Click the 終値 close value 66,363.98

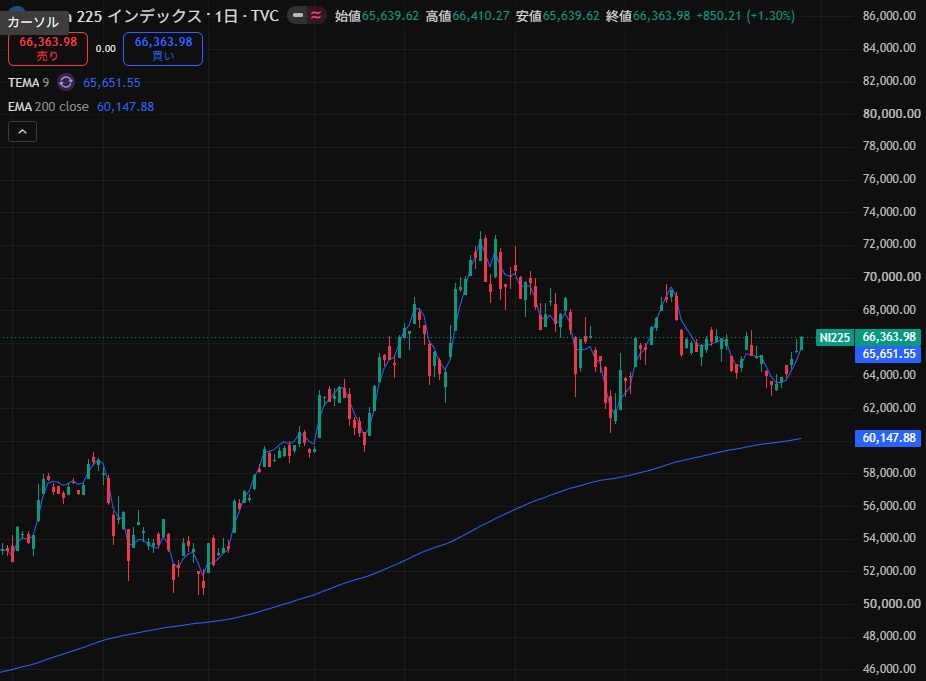661,16
